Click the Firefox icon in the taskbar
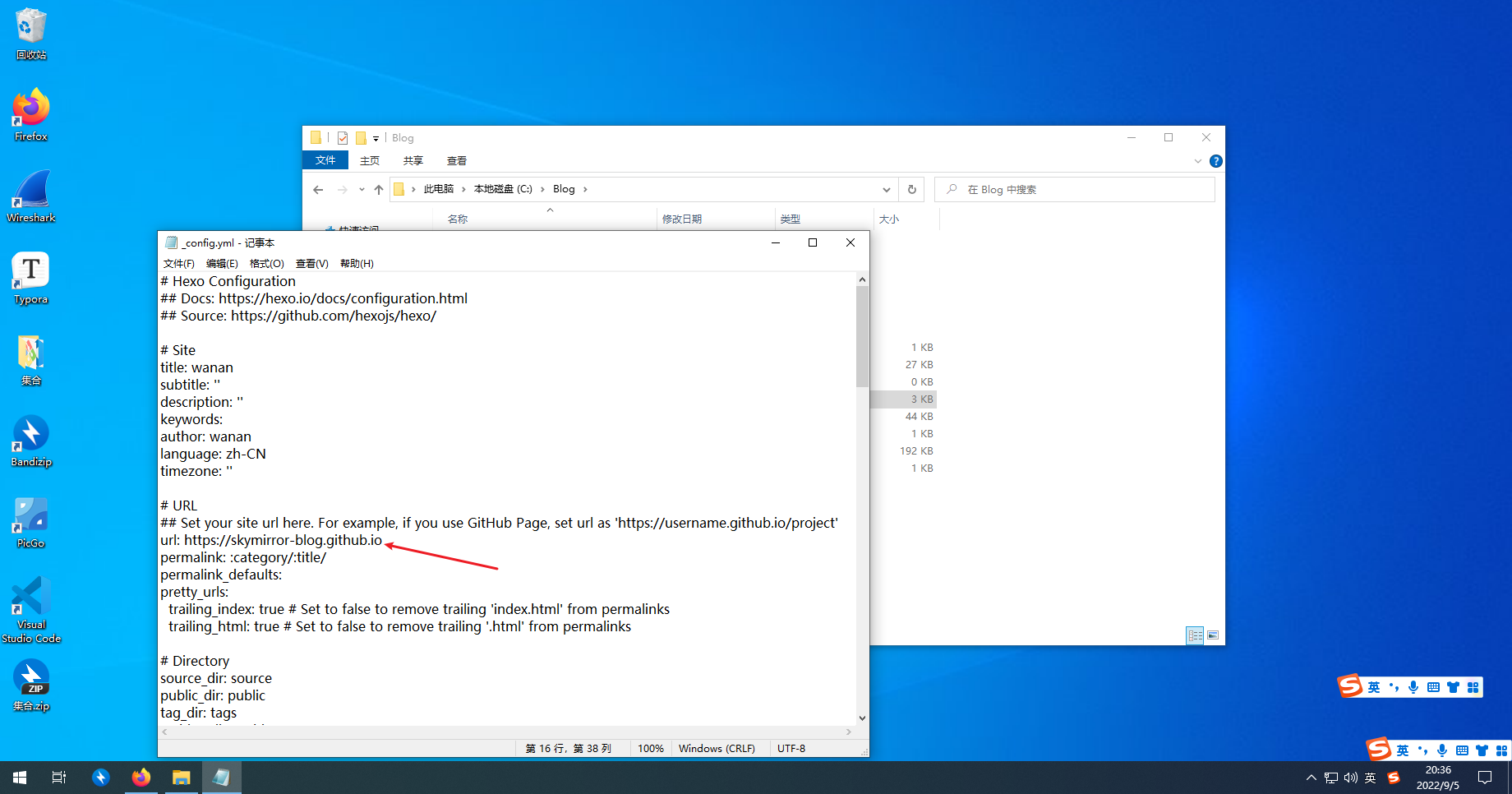This screenshot has height=794, width=1512. [x=141, y=778]
